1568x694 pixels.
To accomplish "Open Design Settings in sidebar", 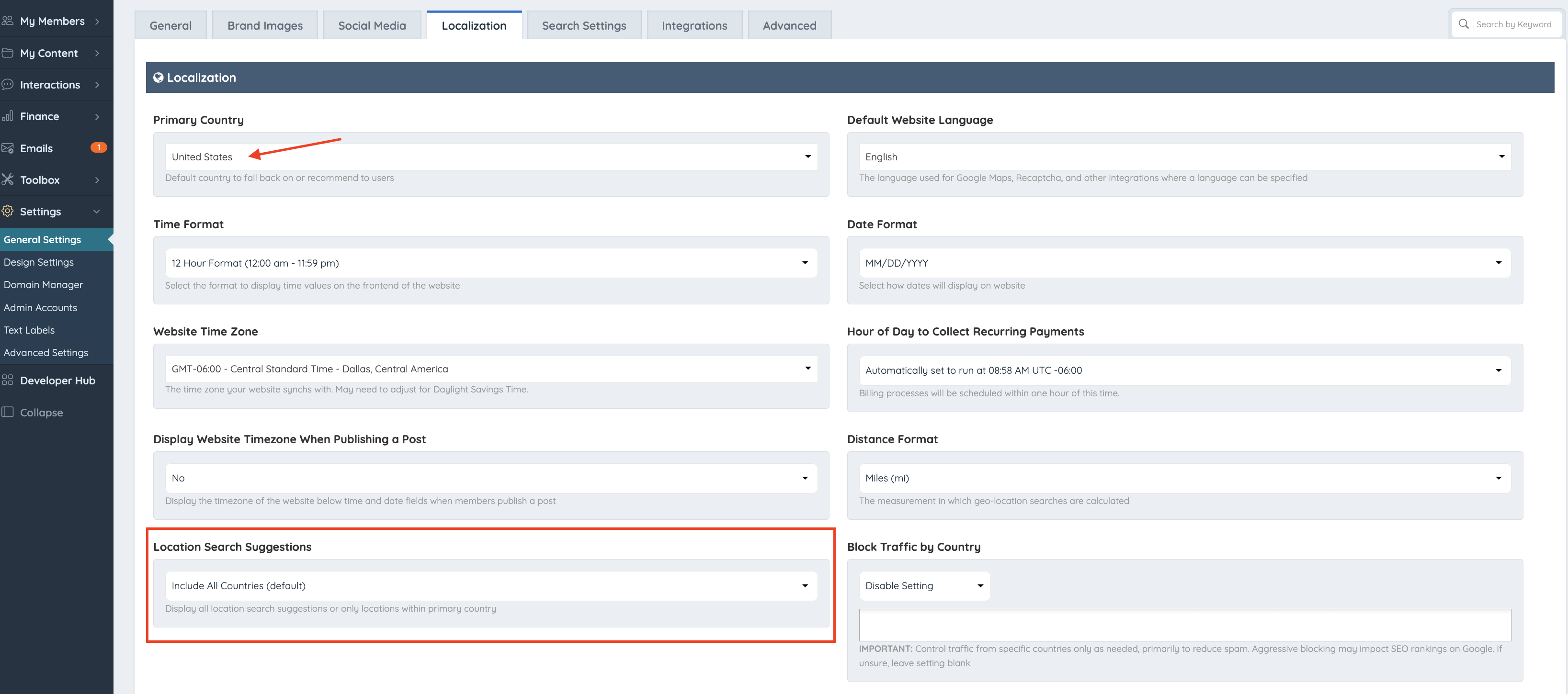I will [x=38, y=262].
